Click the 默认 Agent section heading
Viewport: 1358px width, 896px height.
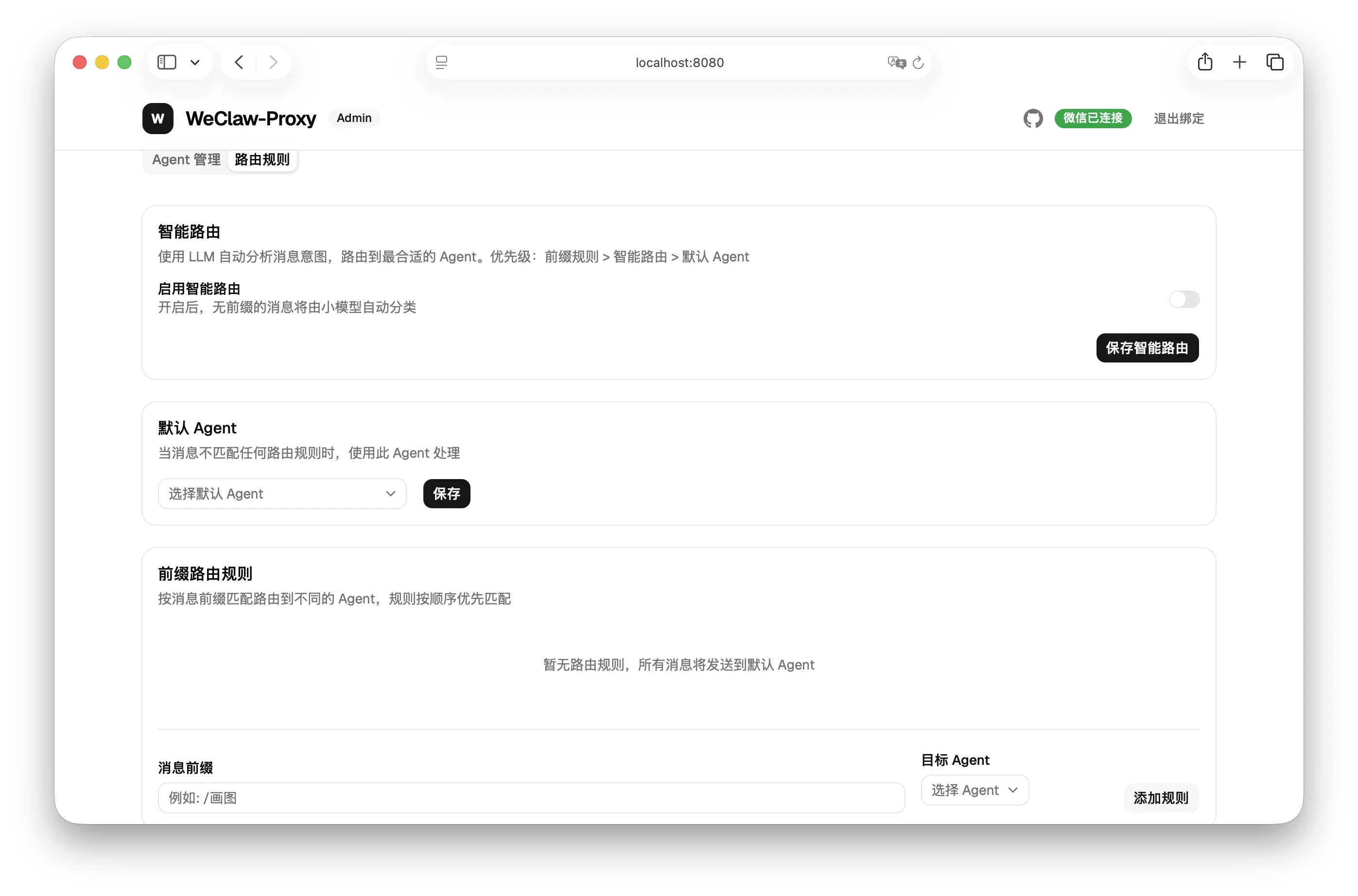pyautogui.click(x=197, y=428)
